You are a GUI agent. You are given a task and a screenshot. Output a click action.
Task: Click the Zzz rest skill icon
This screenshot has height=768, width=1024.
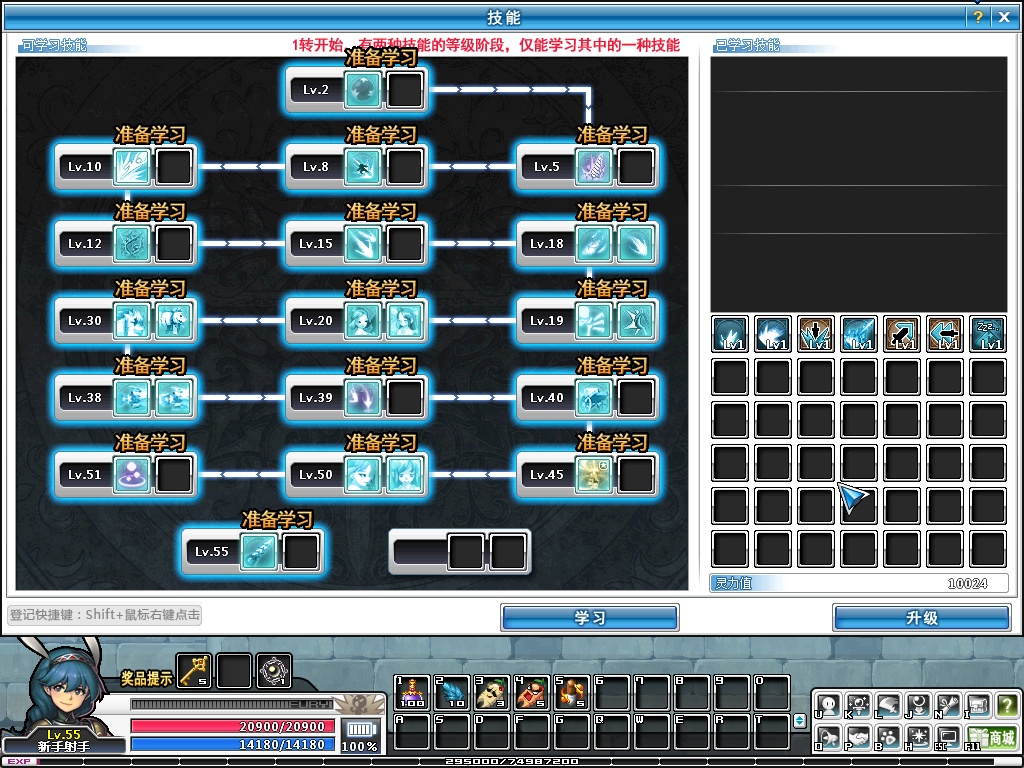pos(987,334)
